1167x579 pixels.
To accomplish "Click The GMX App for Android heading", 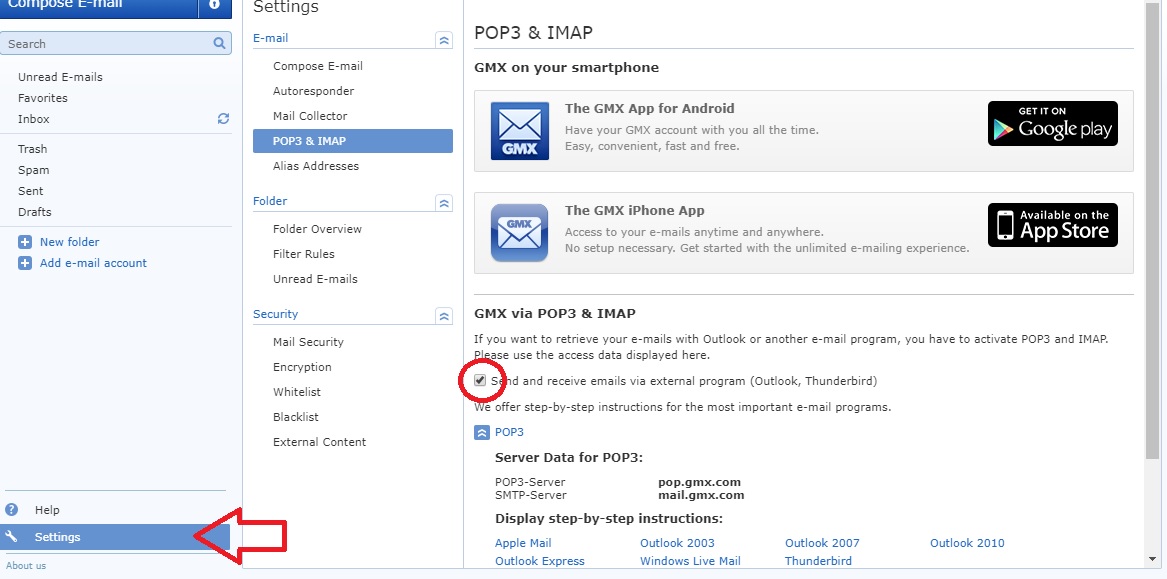I will pyautogui.click(x=650, y=109).
